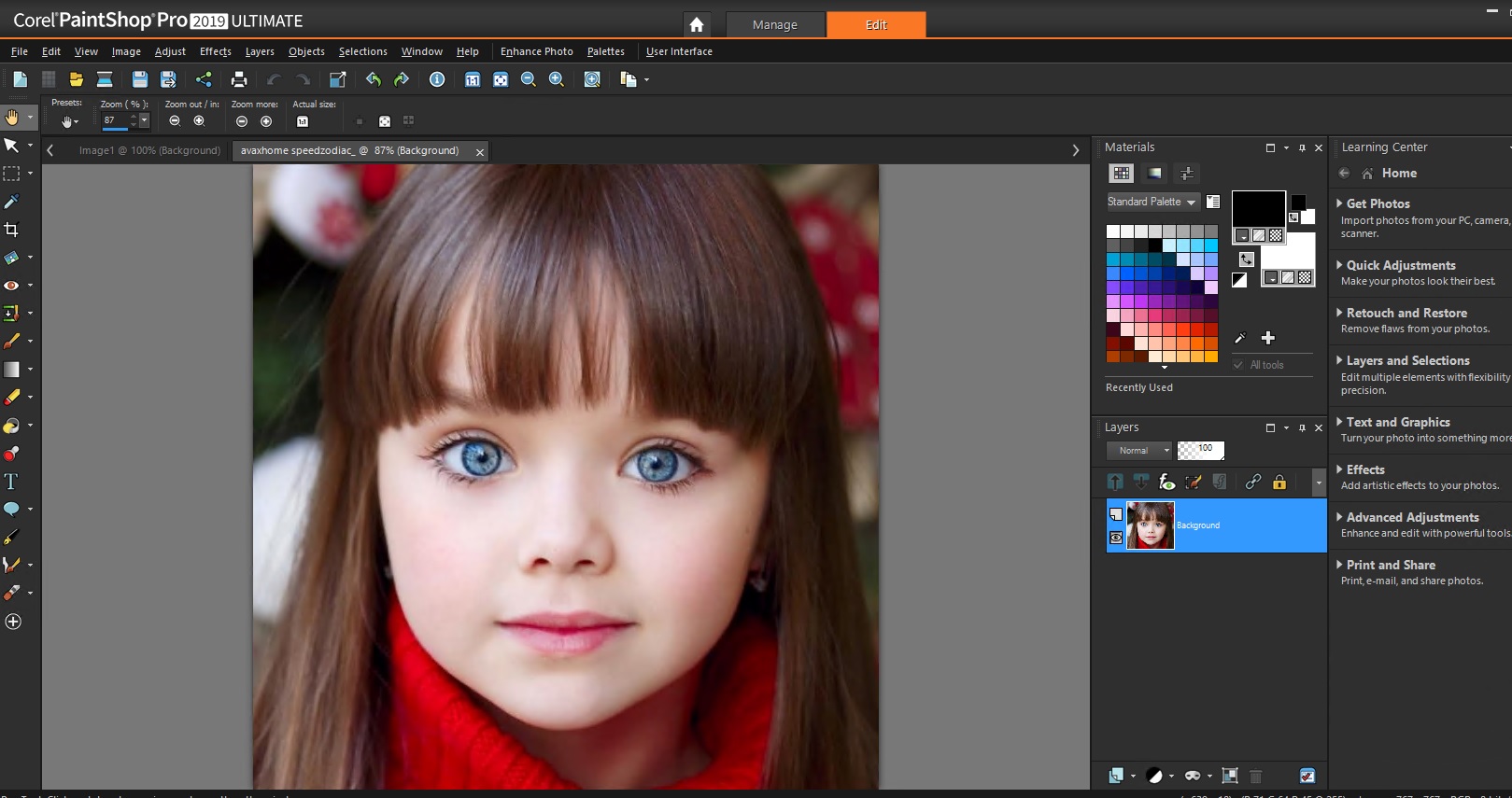The height and width of the screenshot is (798, 1512).
Task: Import from the scanner icon
Action: coord(105,79)
